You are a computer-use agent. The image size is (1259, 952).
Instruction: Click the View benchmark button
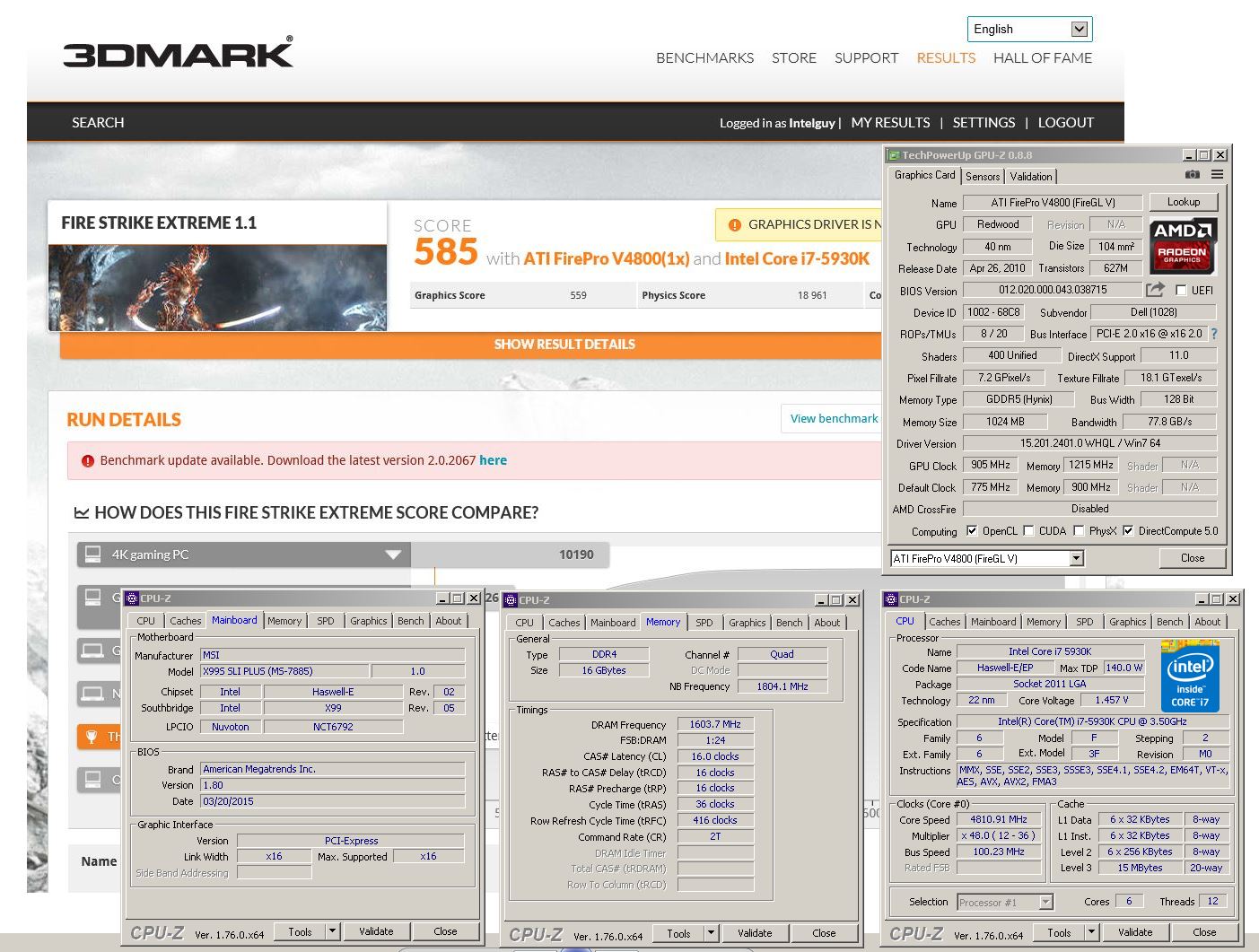coord(834,419)
